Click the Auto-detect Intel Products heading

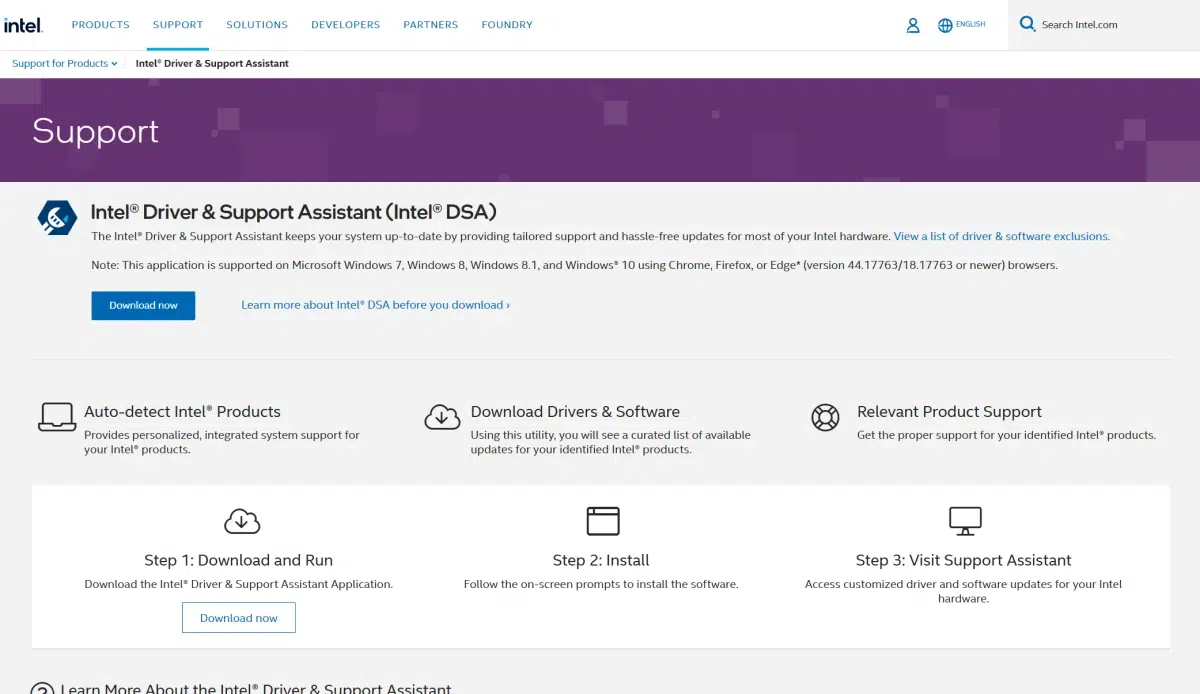[x=182, y=411]
